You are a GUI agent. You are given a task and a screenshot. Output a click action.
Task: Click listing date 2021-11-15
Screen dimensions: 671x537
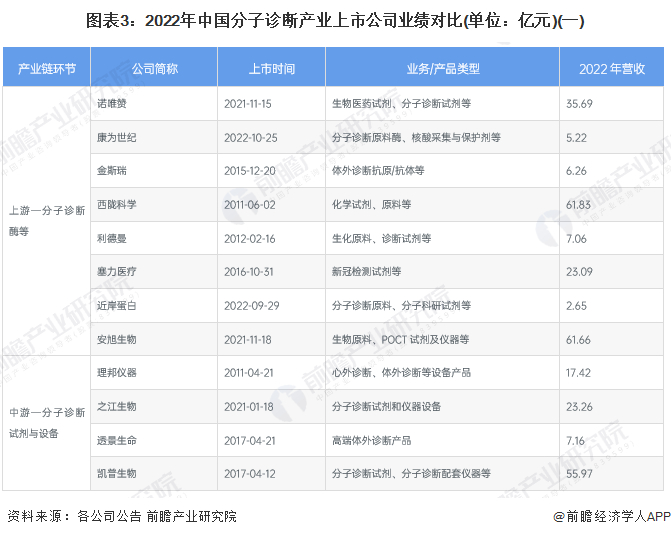click(x=248, y=104)
